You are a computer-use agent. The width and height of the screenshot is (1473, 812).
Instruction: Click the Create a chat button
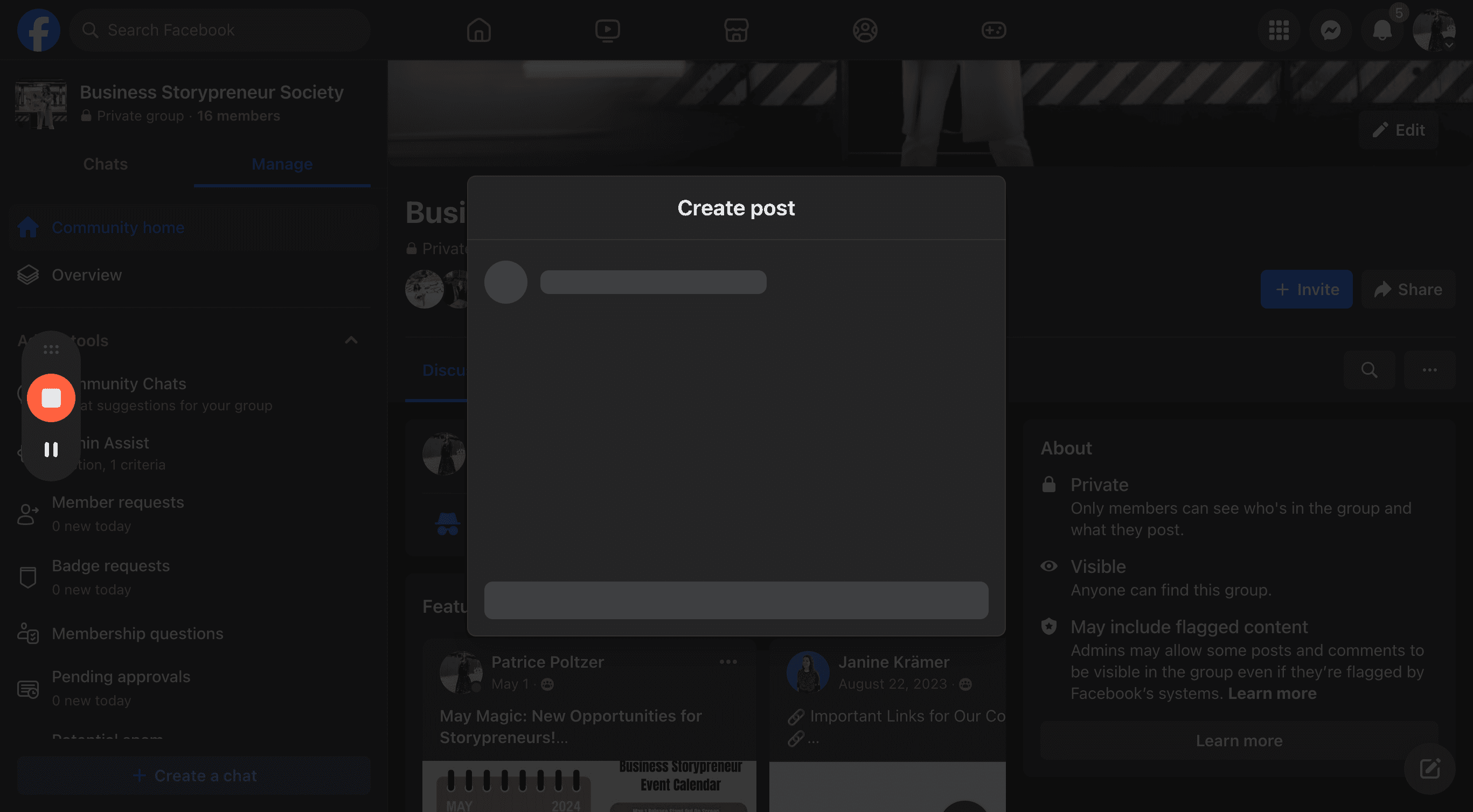tap(194, 775)
